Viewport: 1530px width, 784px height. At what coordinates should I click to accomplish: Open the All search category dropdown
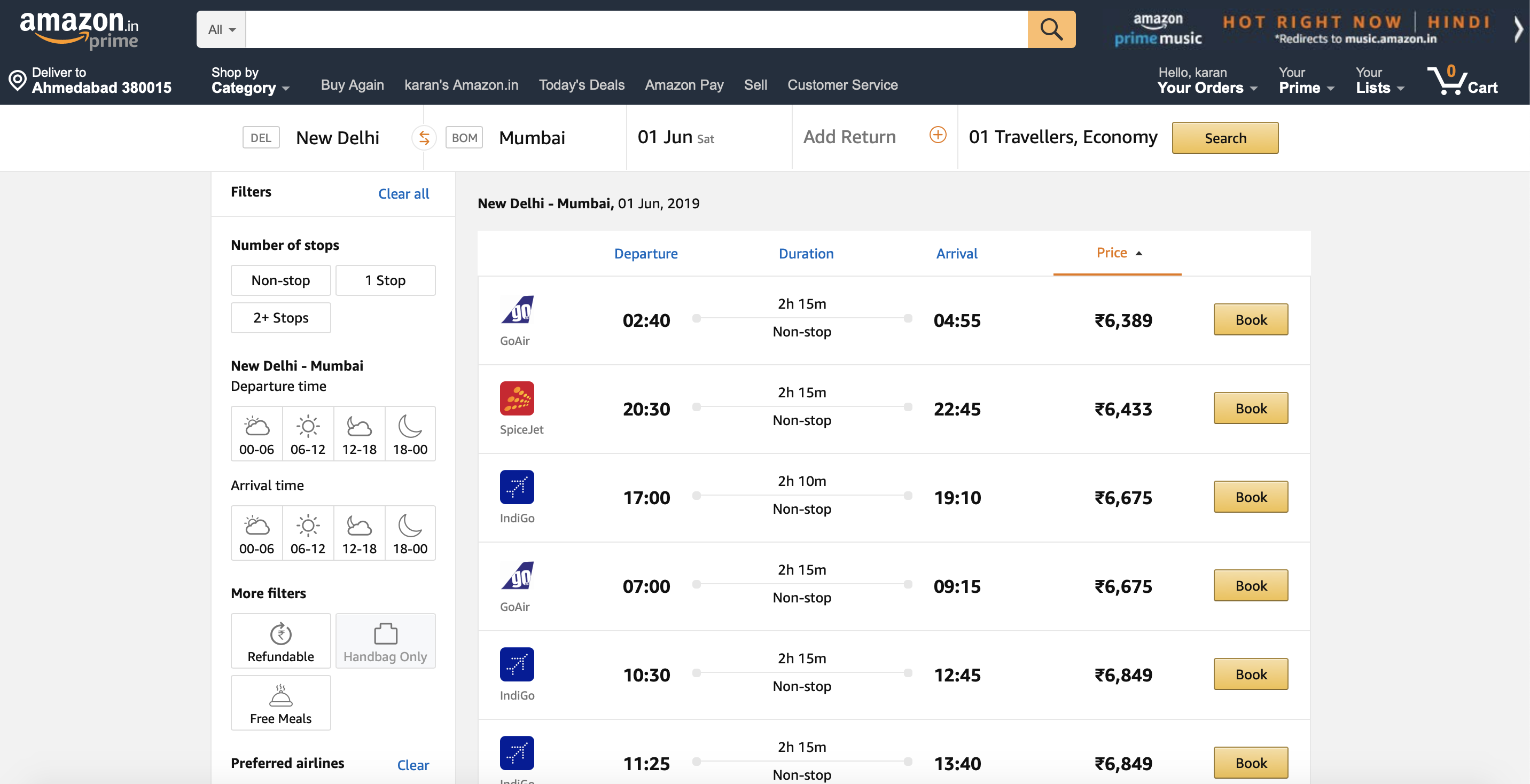click(220, 29)
